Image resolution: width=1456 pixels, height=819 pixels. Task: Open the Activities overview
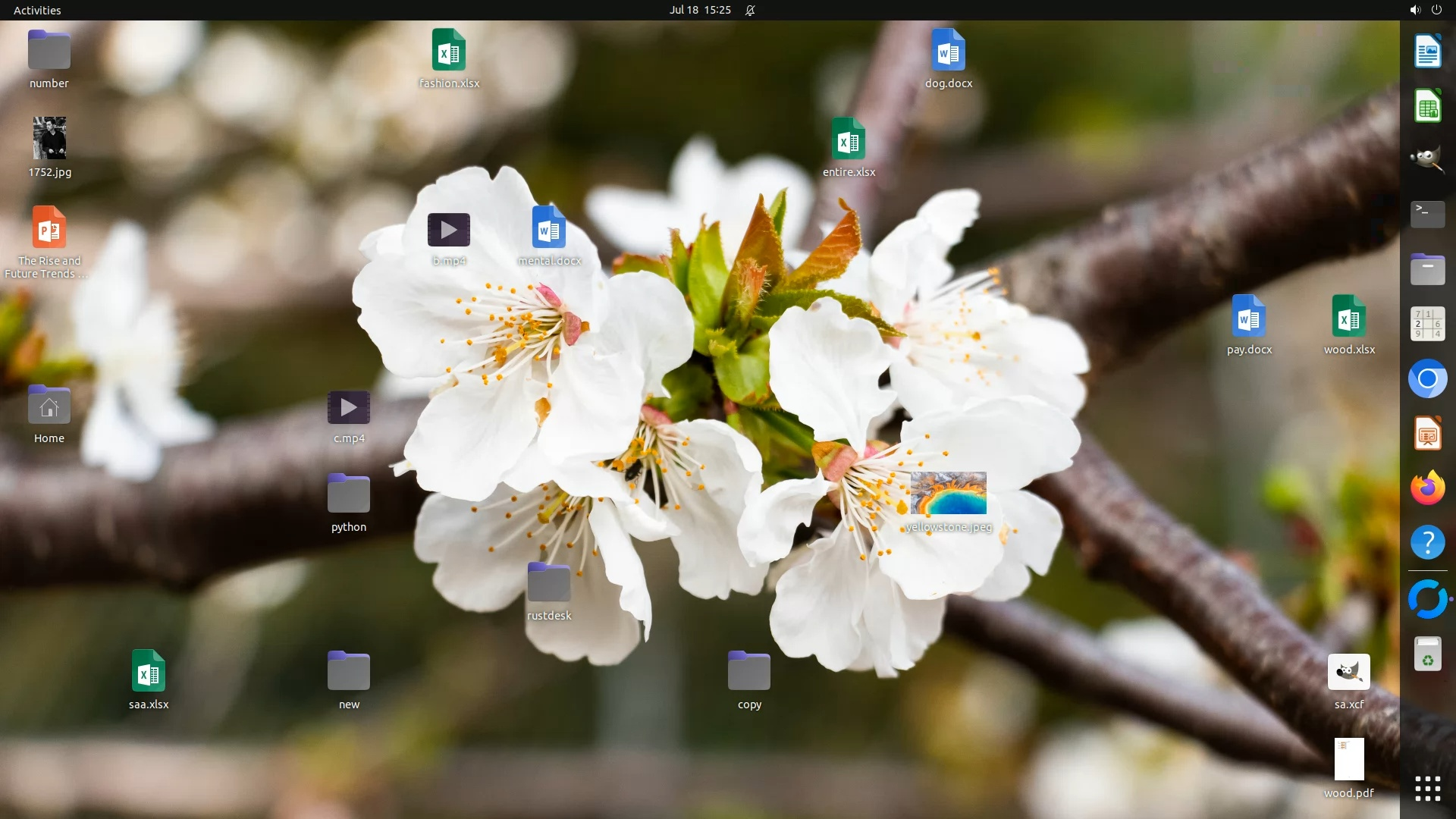pos(37,10)
